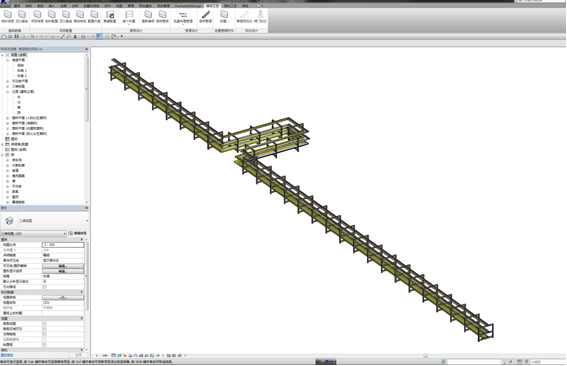Expand the 天花板平面 ceiling plans tree node

point(8,81)
